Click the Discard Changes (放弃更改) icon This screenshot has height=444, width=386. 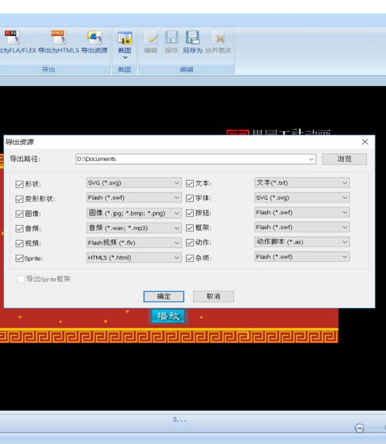coord(219,38)
